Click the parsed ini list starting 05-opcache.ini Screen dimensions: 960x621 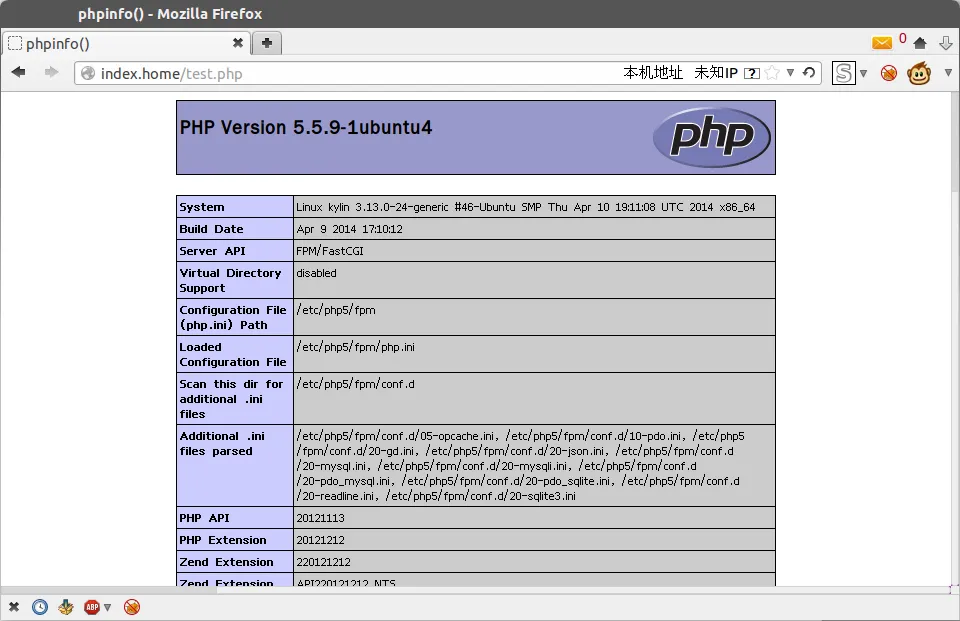[x=521, y=466]
